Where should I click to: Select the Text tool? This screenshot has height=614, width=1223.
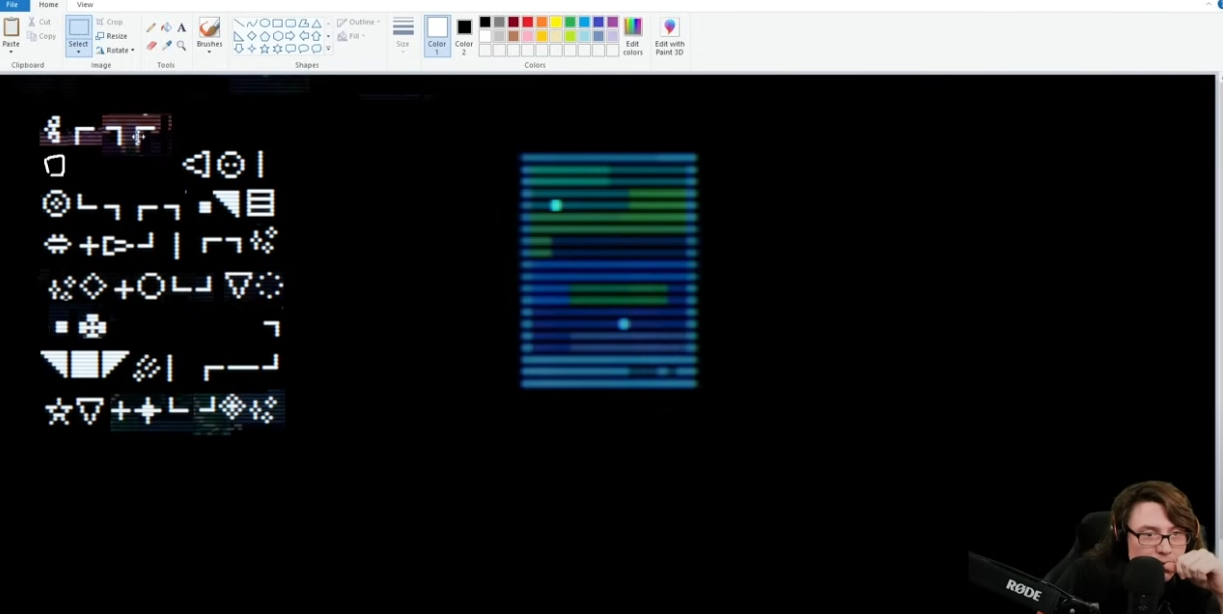coord(181,28)
